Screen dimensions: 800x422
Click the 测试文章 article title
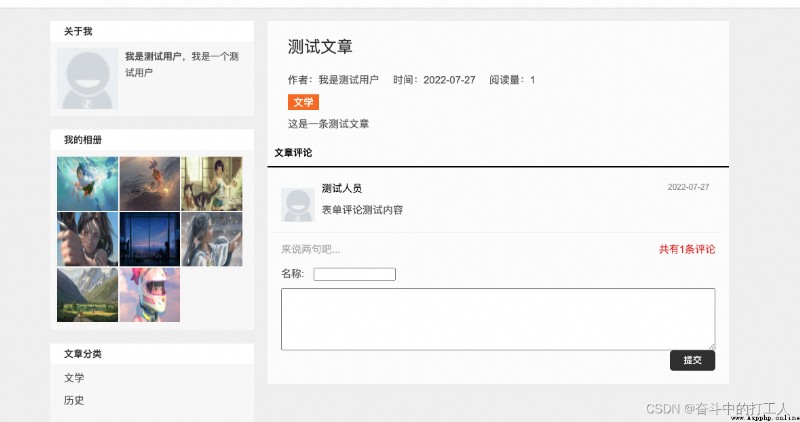(x=320, y=46)
